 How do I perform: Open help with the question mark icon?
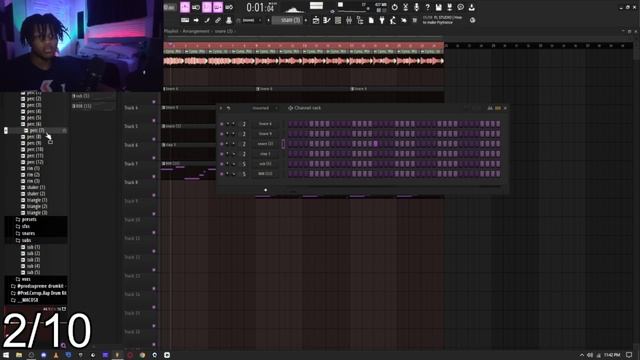427,7
